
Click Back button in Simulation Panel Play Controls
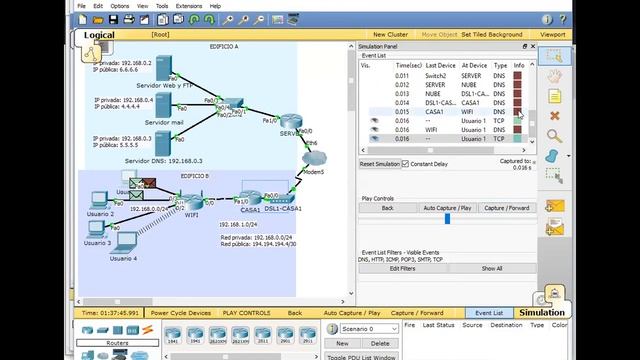(x=387, y=208)
